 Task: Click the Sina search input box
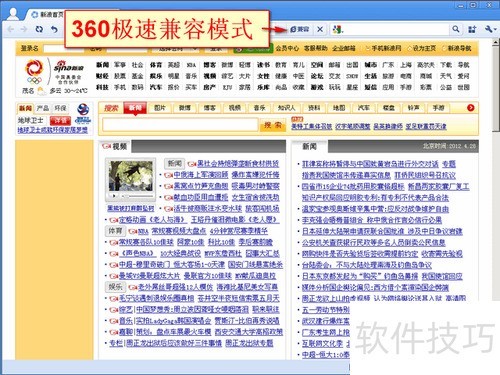180,125
